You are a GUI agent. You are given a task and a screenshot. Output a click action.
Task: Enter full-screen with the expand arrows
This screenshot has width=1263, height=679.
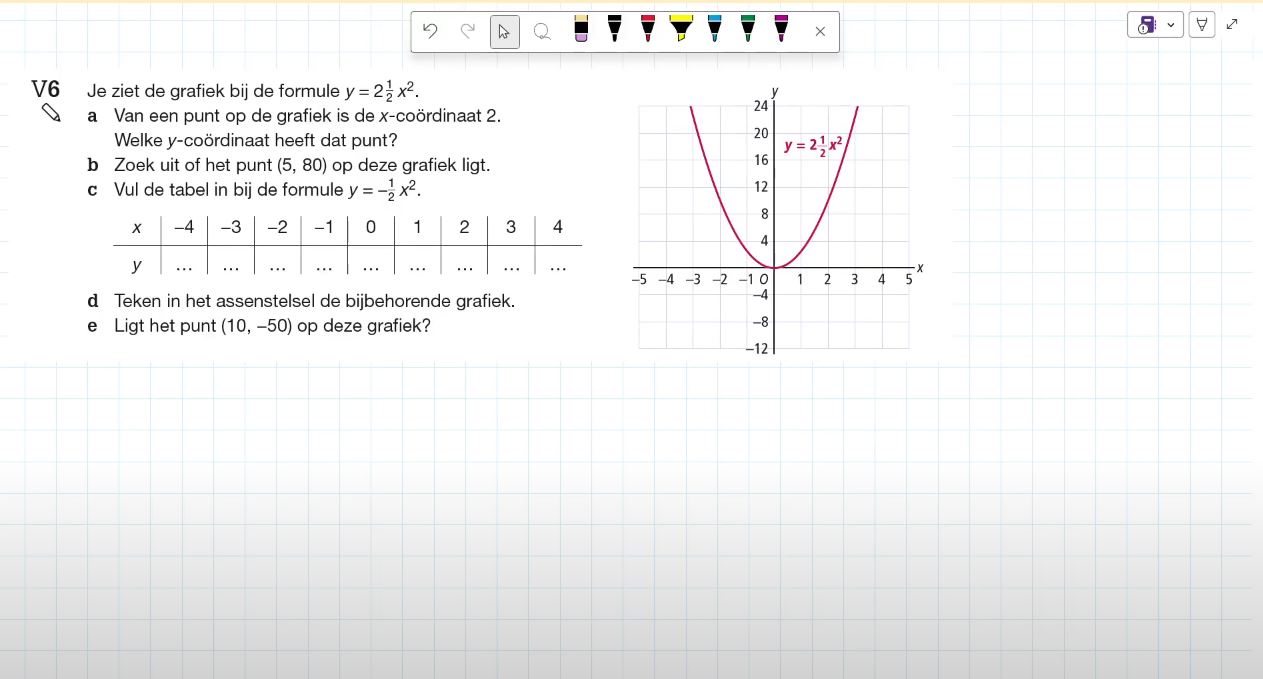pos(1232,24)
